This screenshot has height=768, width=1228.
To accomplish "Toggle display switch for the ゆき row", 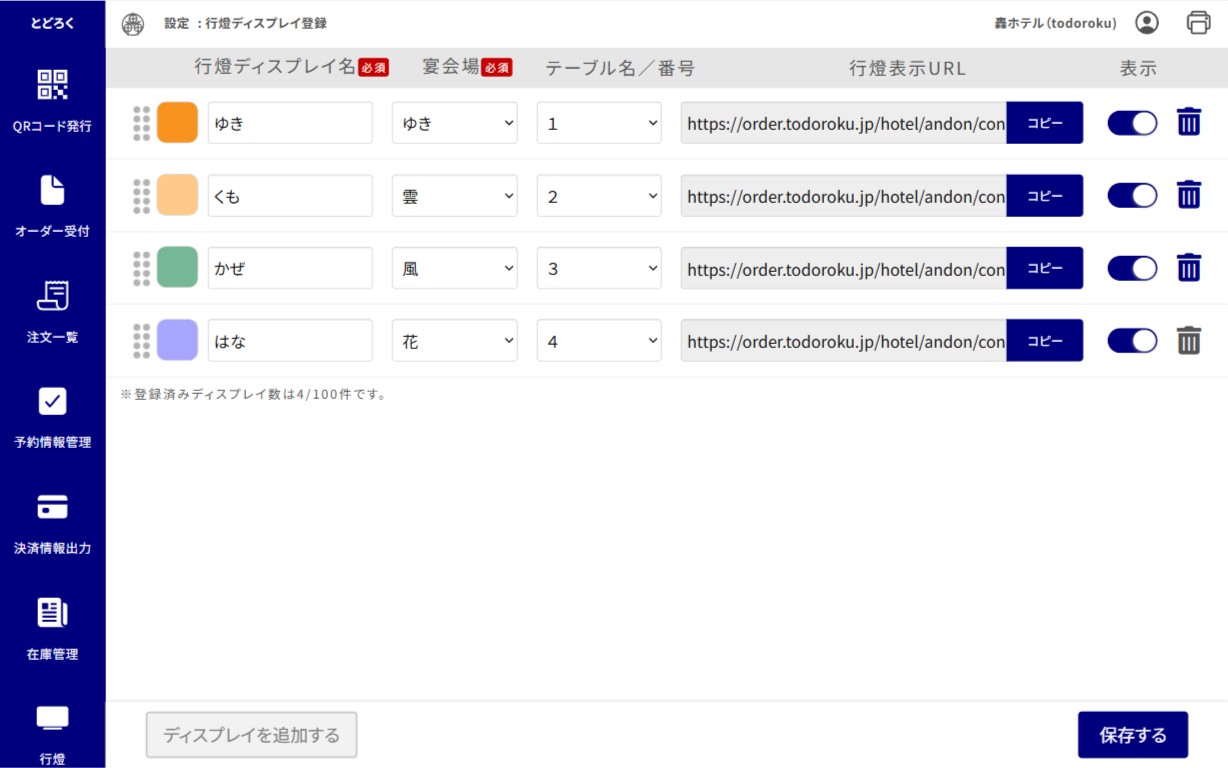I will point(1132,123).
